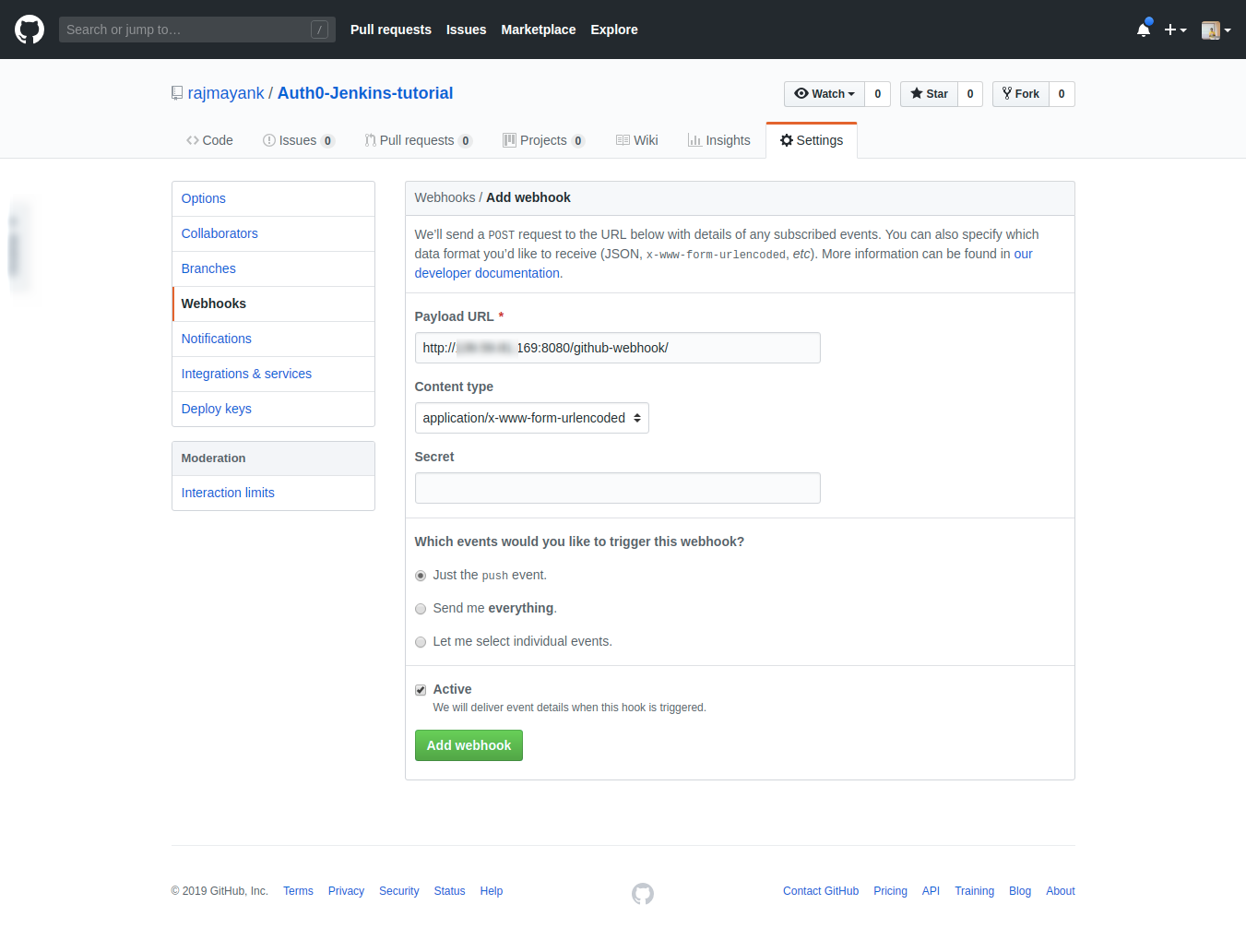Open the Privacy footer link
The image size is (1246, 952).
346,891
